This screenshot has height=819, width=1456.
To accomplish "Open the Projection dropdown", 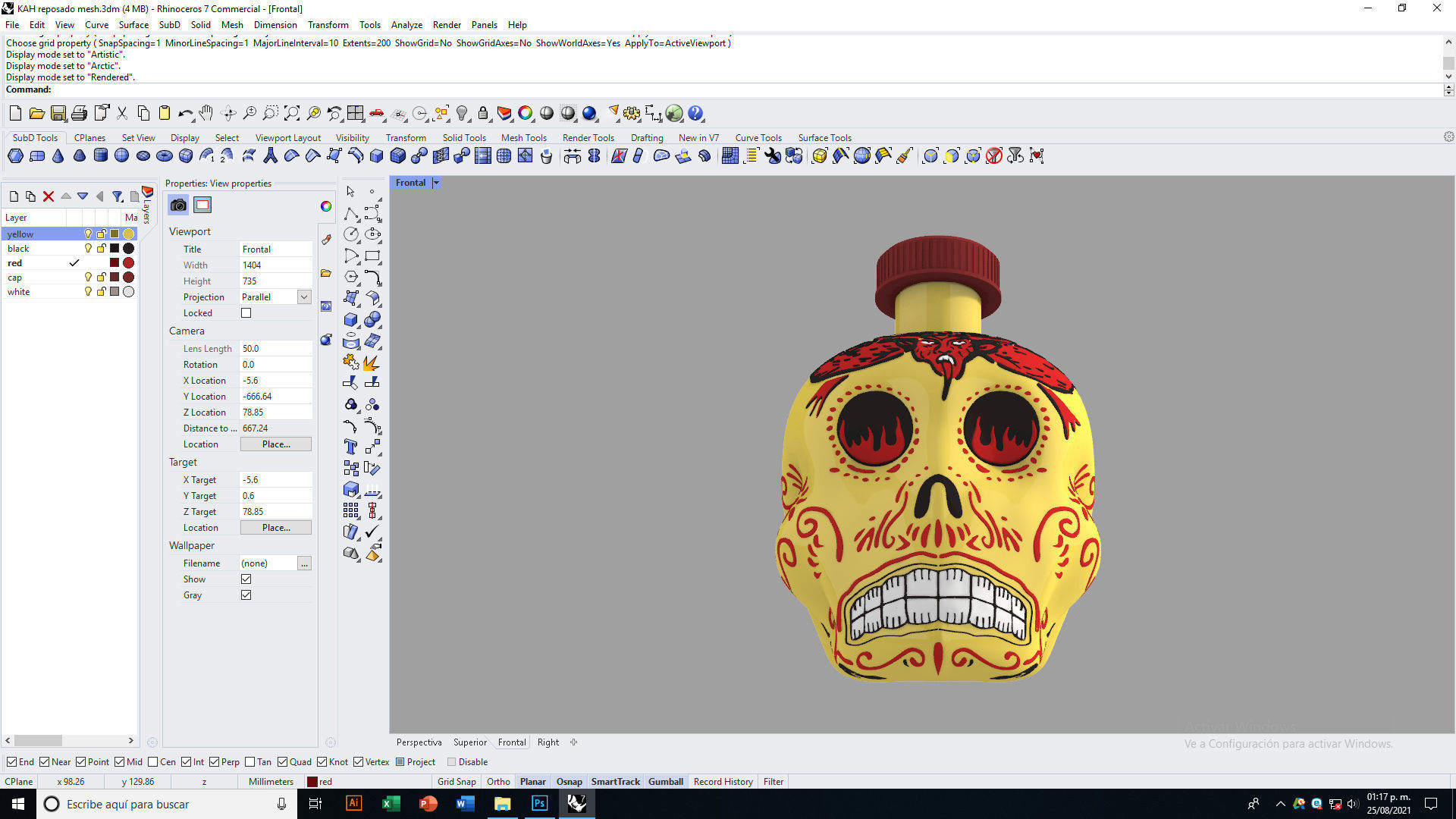I will [x=304, y=297].
